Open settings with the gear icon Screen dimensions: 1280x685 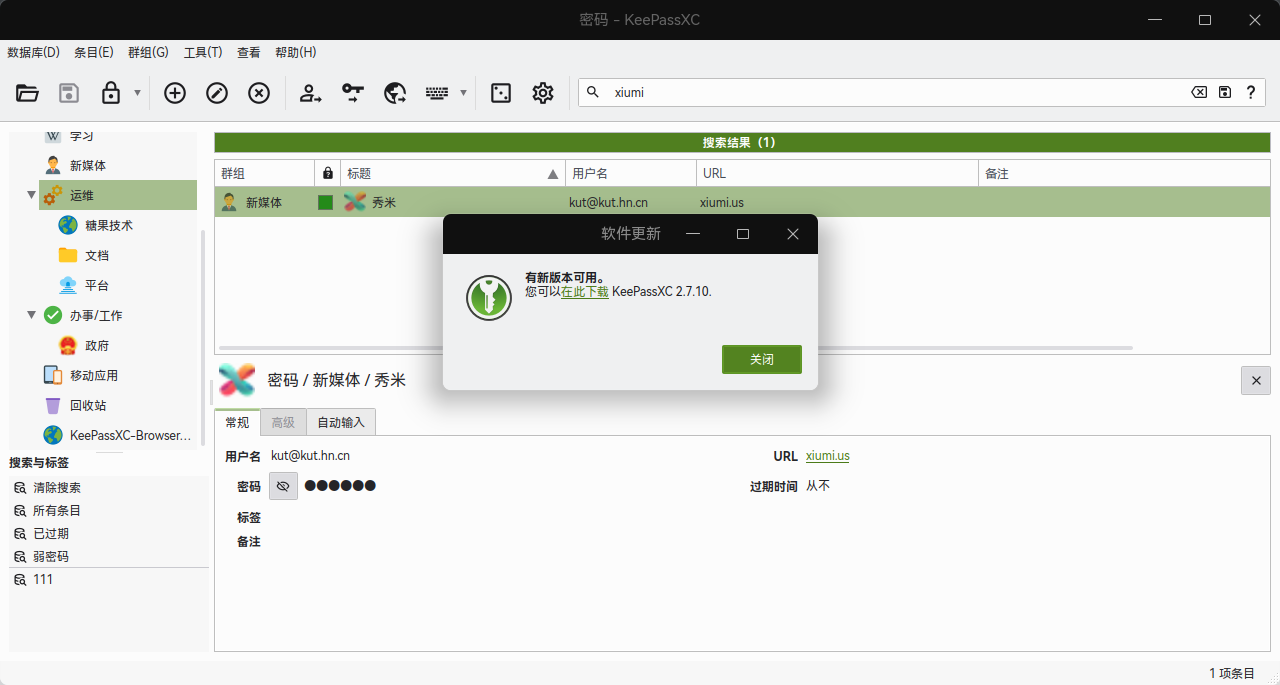543,93
